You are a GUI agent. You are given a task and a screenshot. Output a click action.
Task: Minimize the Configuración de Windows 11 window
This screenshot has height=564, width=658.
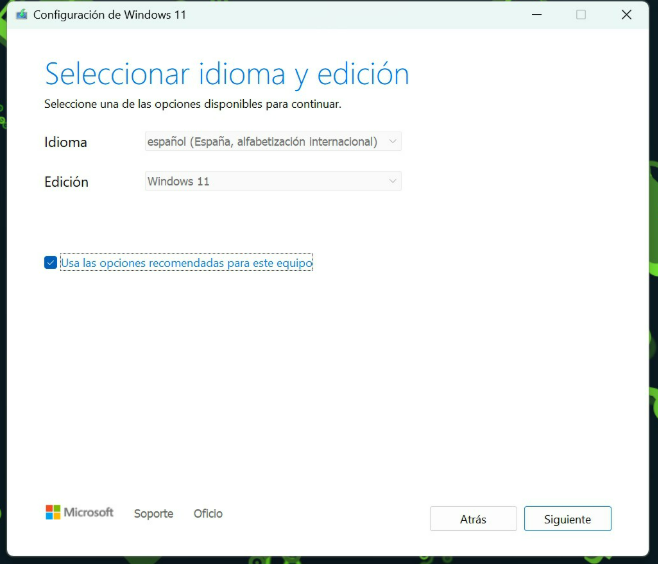pos(537,15)
